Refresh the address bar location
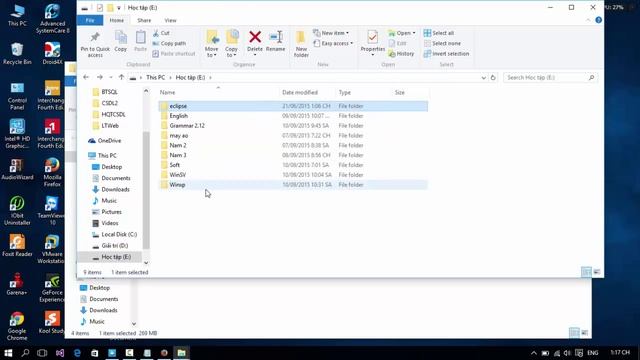This screenshot has height=360, width=640. (x=493, y=78)
